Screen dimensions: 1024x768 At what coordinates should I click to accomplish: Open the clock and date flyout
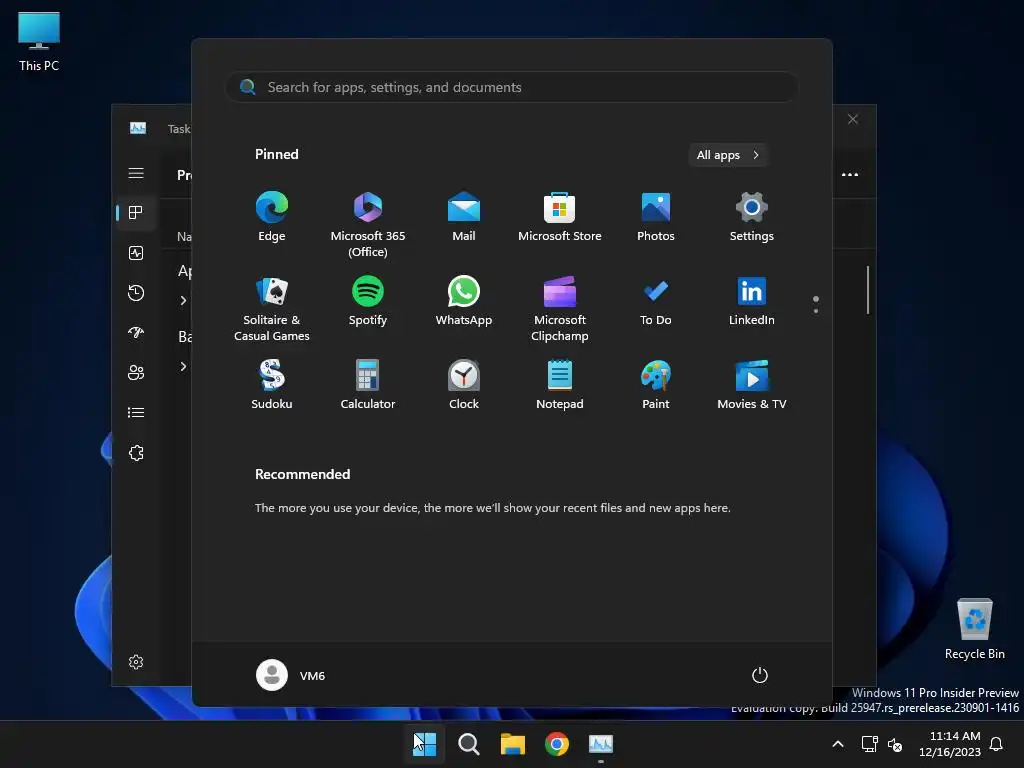tap(950, 744)
